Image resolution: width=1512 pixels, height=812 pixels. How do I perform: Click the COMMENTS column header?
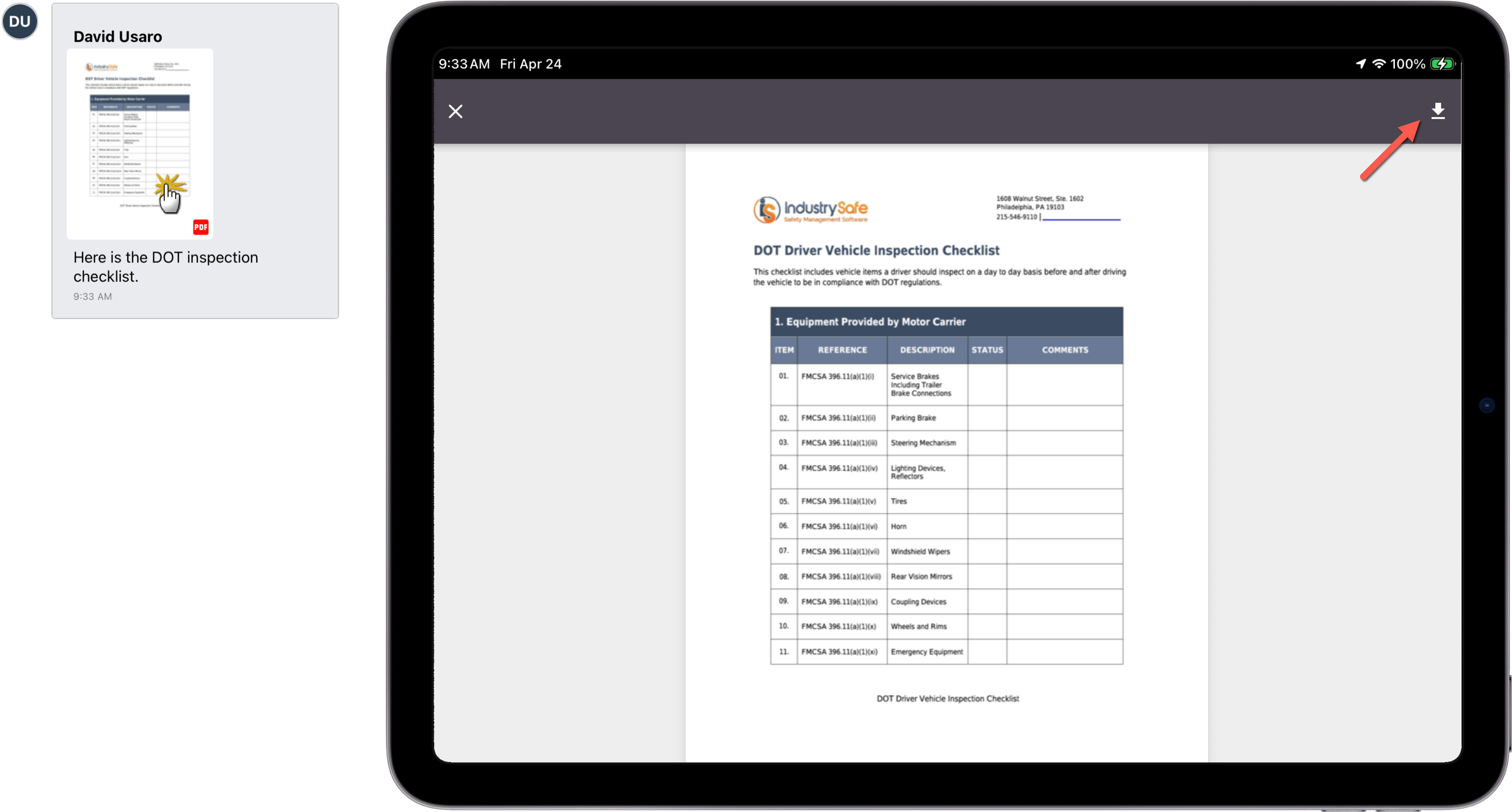click(1065, 350)
